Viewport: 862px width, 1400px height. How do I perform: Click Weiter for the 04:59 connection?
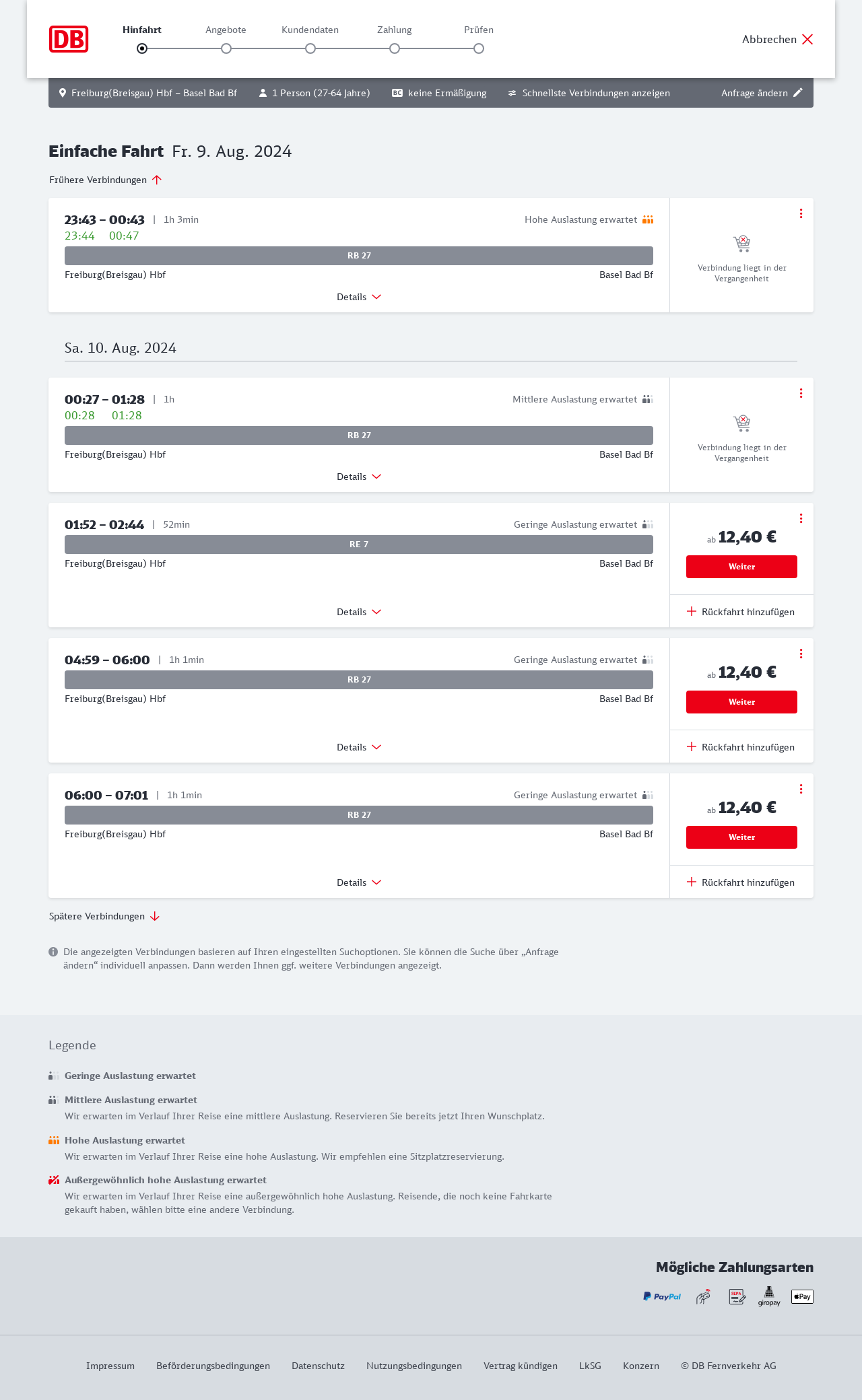(x=741, y=702)
